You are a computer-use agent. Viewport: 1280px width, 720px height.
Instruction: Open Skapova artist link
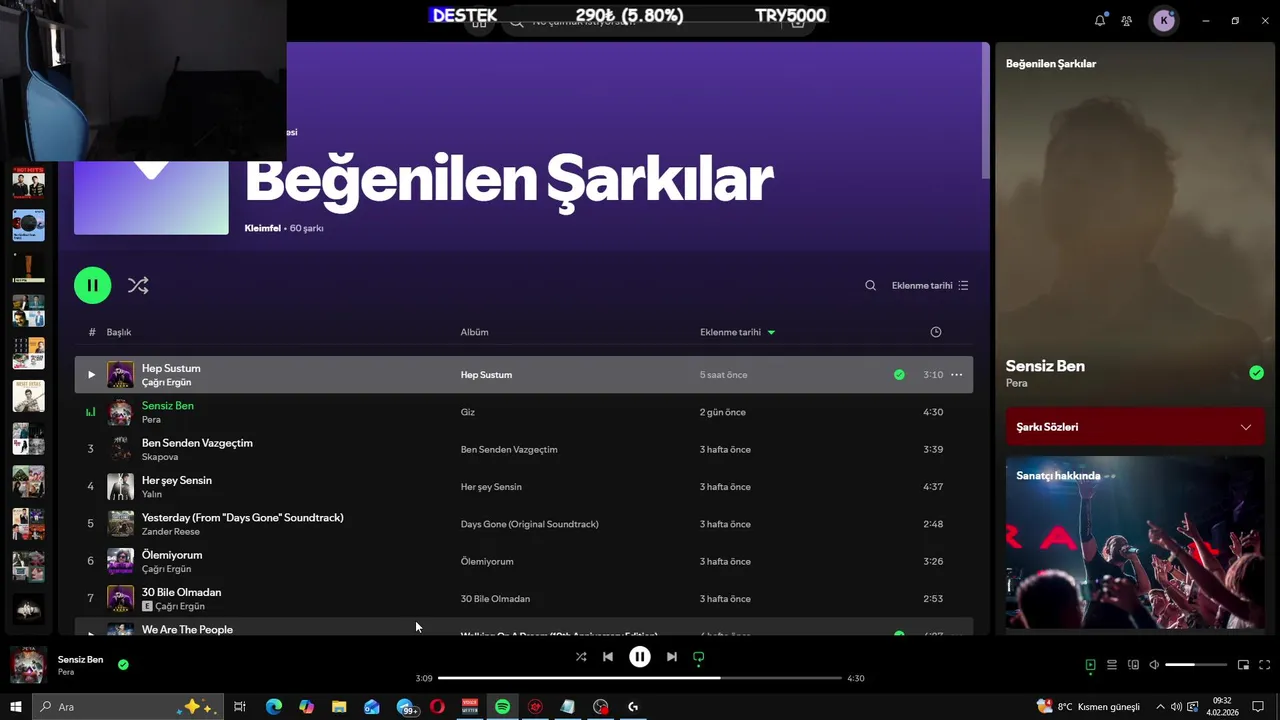click(x=160, y=457)
